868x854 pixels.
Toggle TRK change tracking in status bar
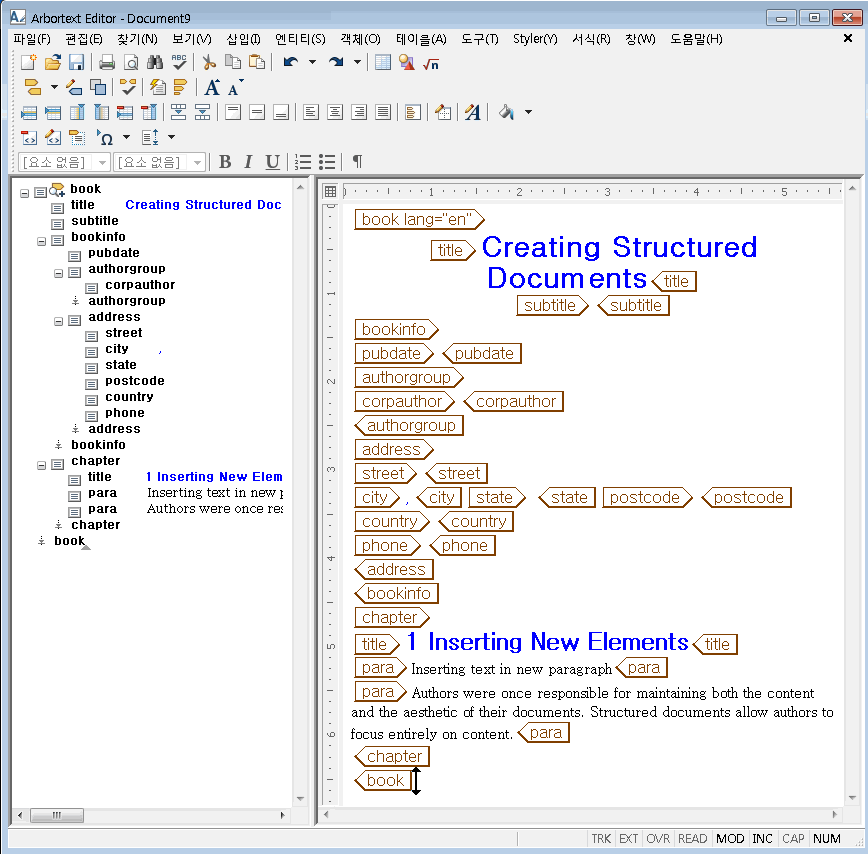click(x=601, y=839)
